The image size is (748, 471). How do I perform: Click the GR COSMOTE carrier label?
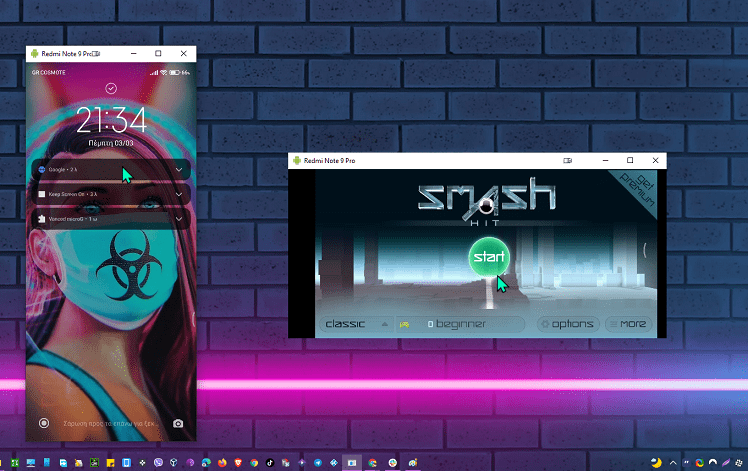tap(49, 73)
